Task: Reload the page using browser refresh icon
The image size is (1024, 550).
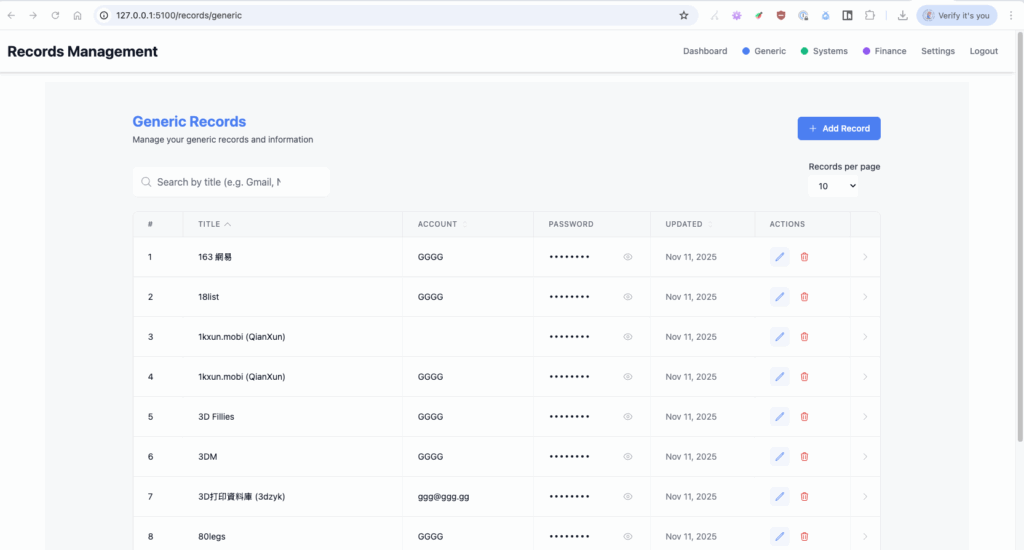Action: (x=55, y=16)
